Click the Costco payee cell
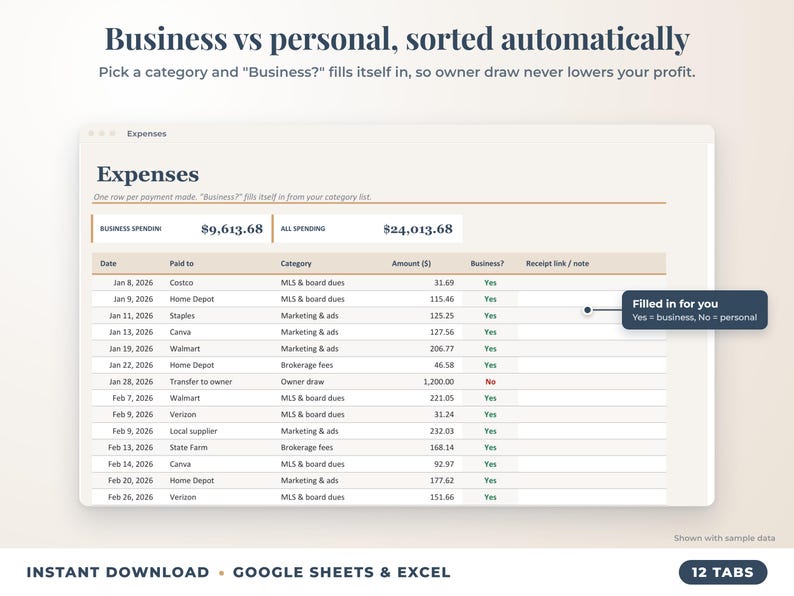 click(181, 283)
